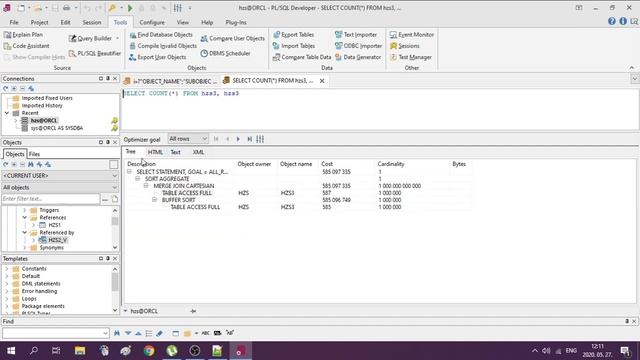The width and height of the screenshot is (640, 360).
Task: Run the query with the green Execute arrow
Action: [x=130, y=8]
